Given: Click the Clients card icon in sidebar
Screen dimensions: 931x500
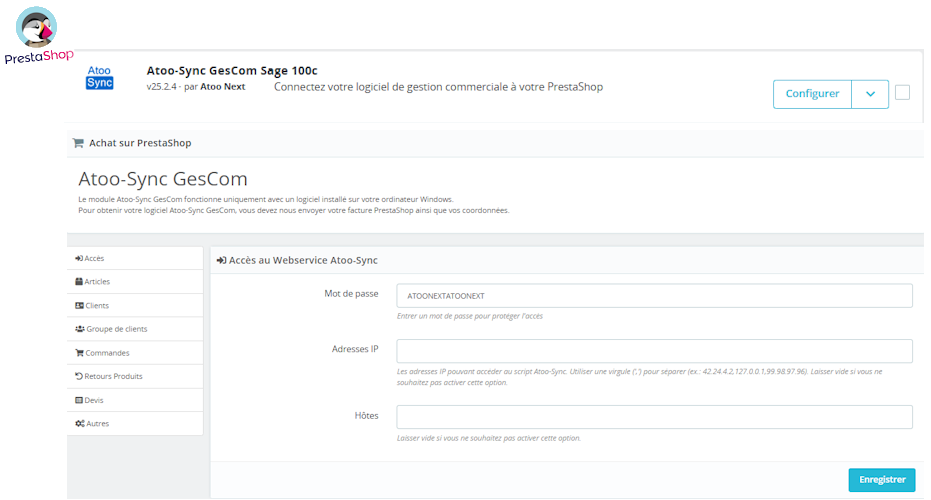Looking at the screenshot, I should pyautogui.click(x=79, y=305).
